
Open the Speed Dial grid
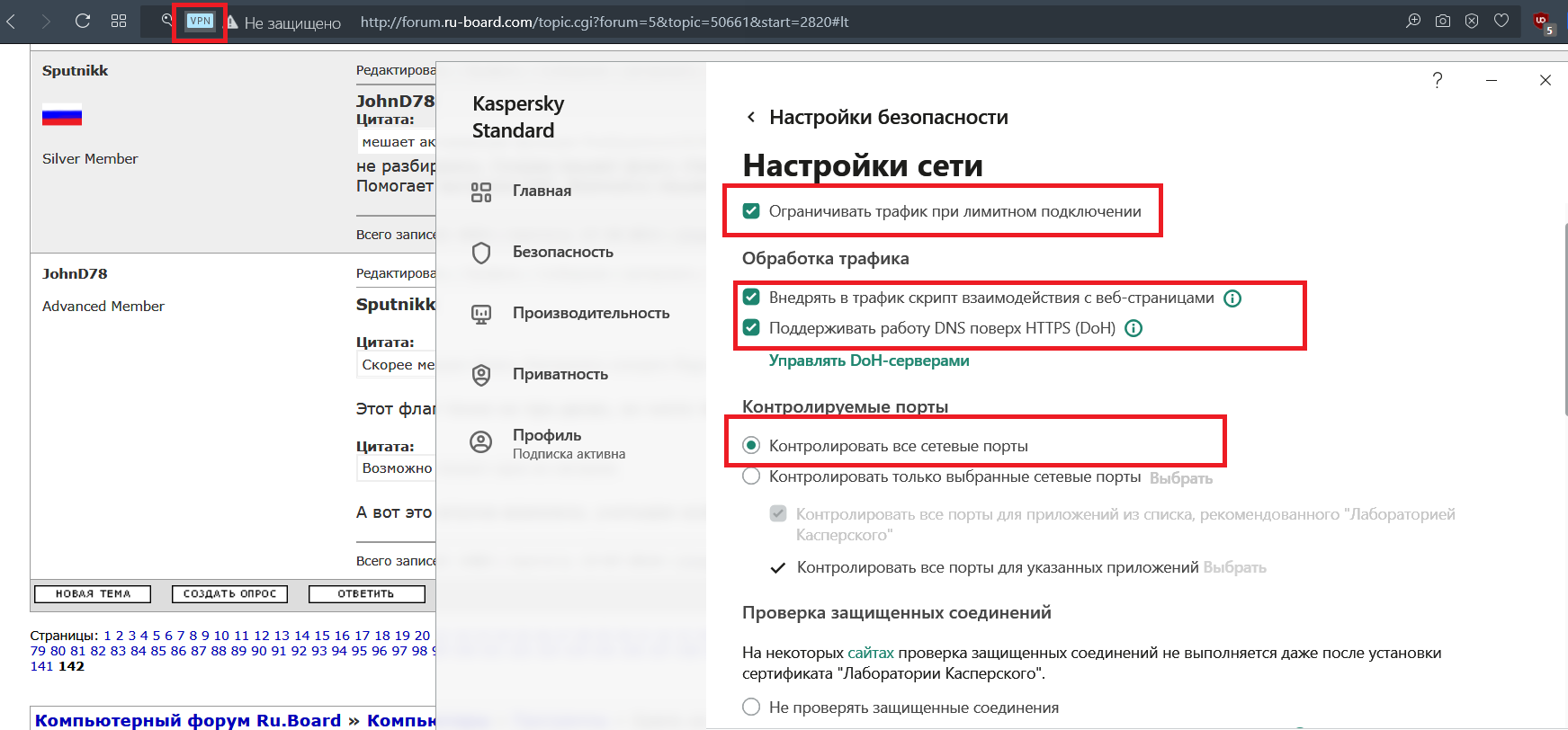(119, 21)
